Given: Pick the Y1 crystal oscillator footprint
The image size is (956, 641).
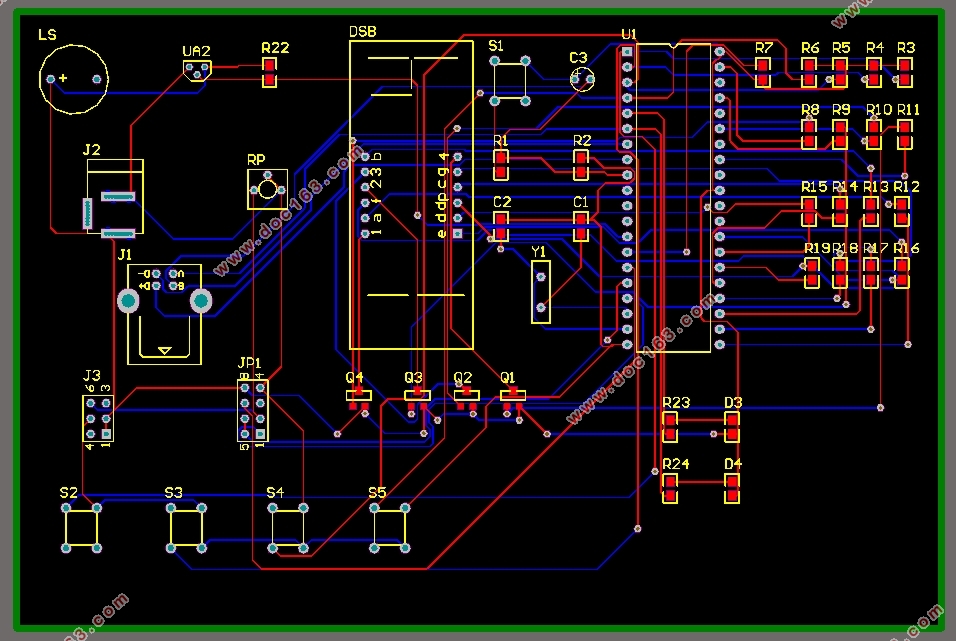Looking at the screenshot, I should 541,292.
